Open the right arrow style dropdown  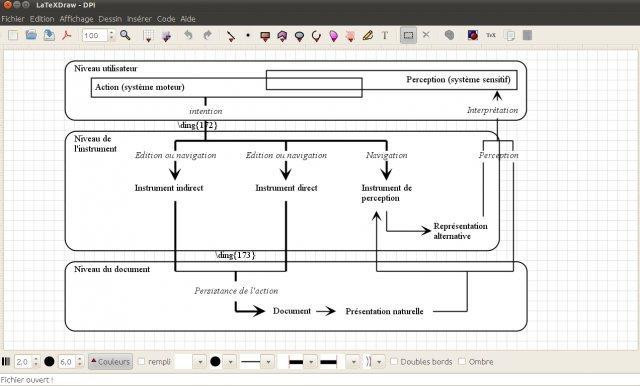(x=354, y=362)
